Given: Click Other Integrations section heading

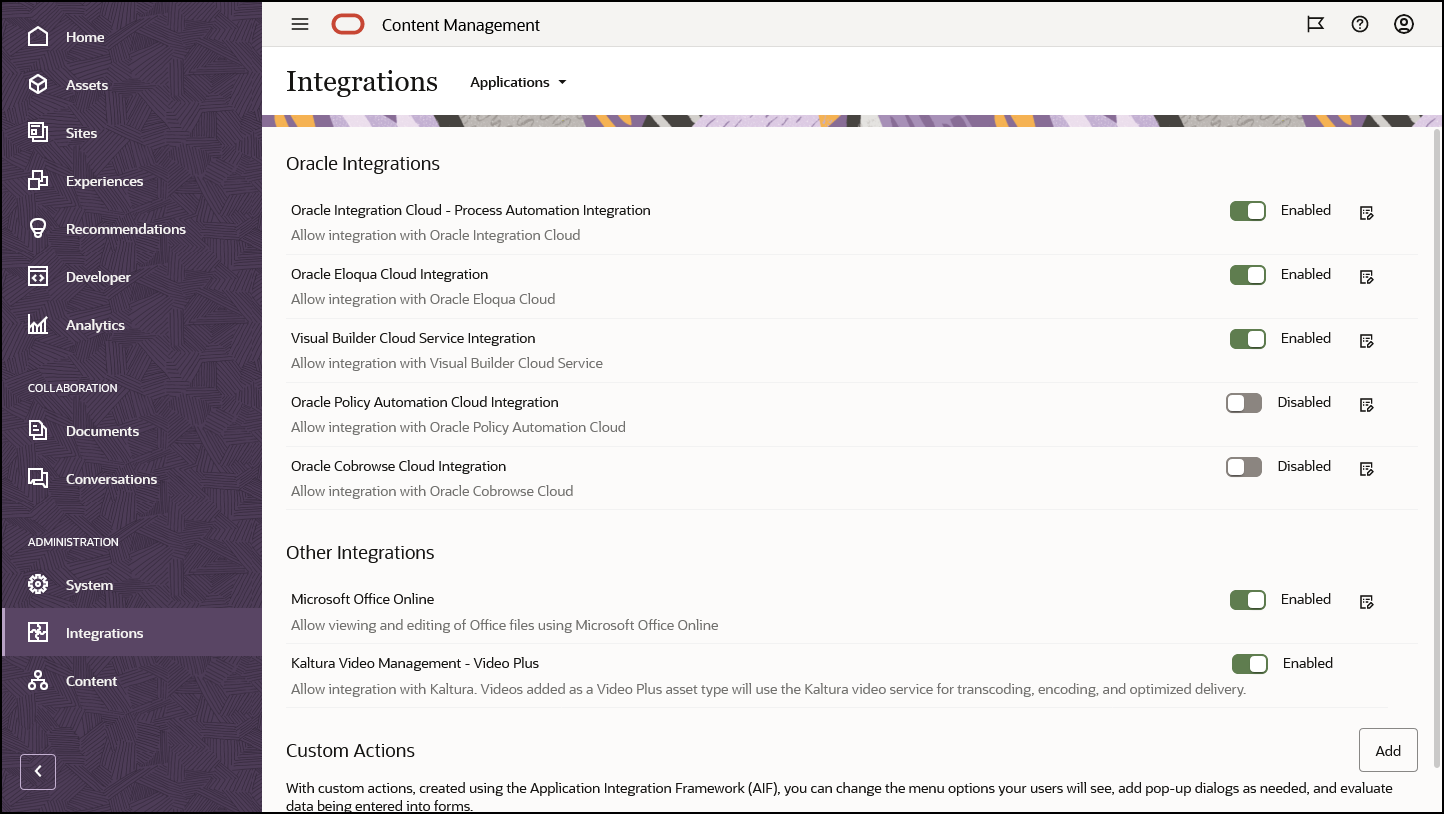Looking at the screenshot, I should click(x=360, y=552).
